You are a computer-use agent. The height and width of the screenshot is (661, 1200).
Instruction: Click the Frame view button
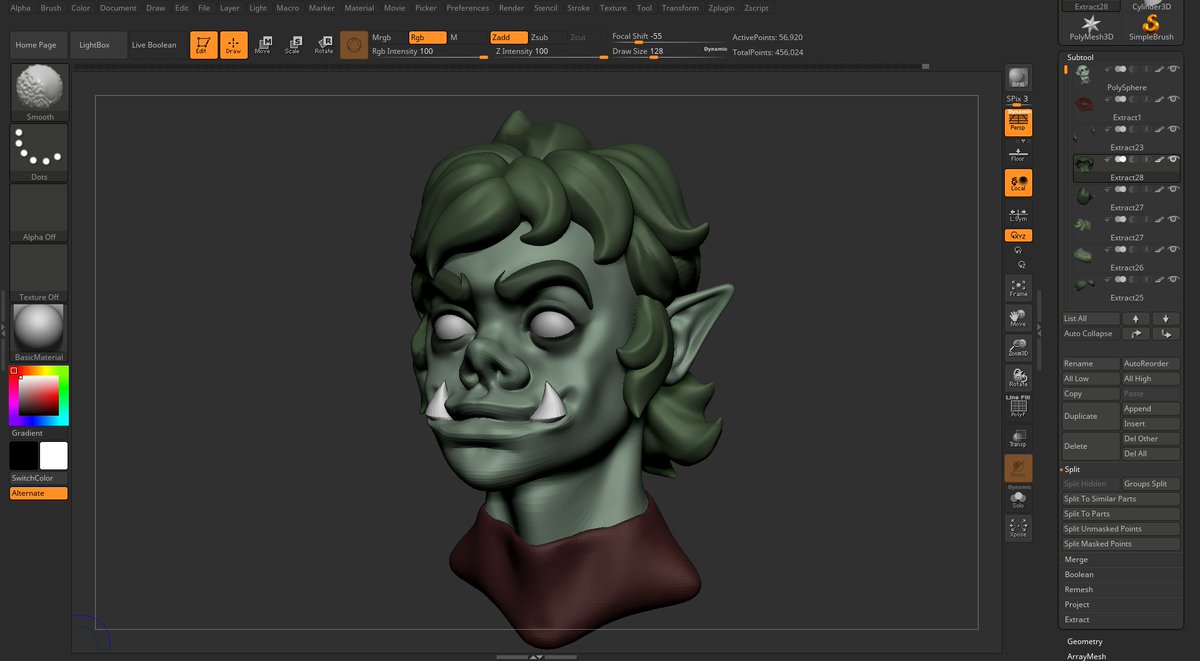[1018, 288]
